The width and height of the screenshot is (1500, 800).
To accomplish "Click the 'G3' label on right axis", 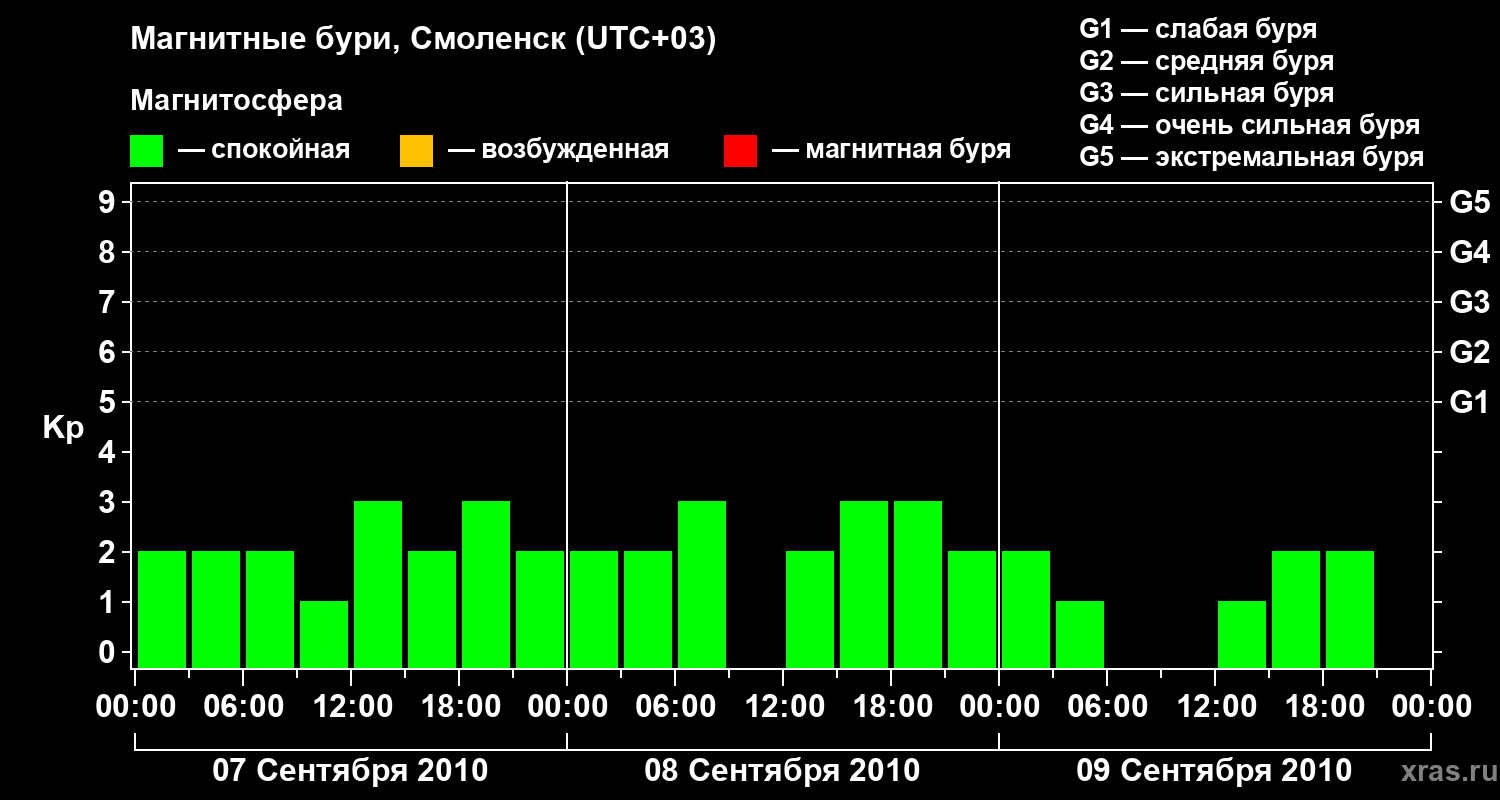I will tap(1469, 303).
